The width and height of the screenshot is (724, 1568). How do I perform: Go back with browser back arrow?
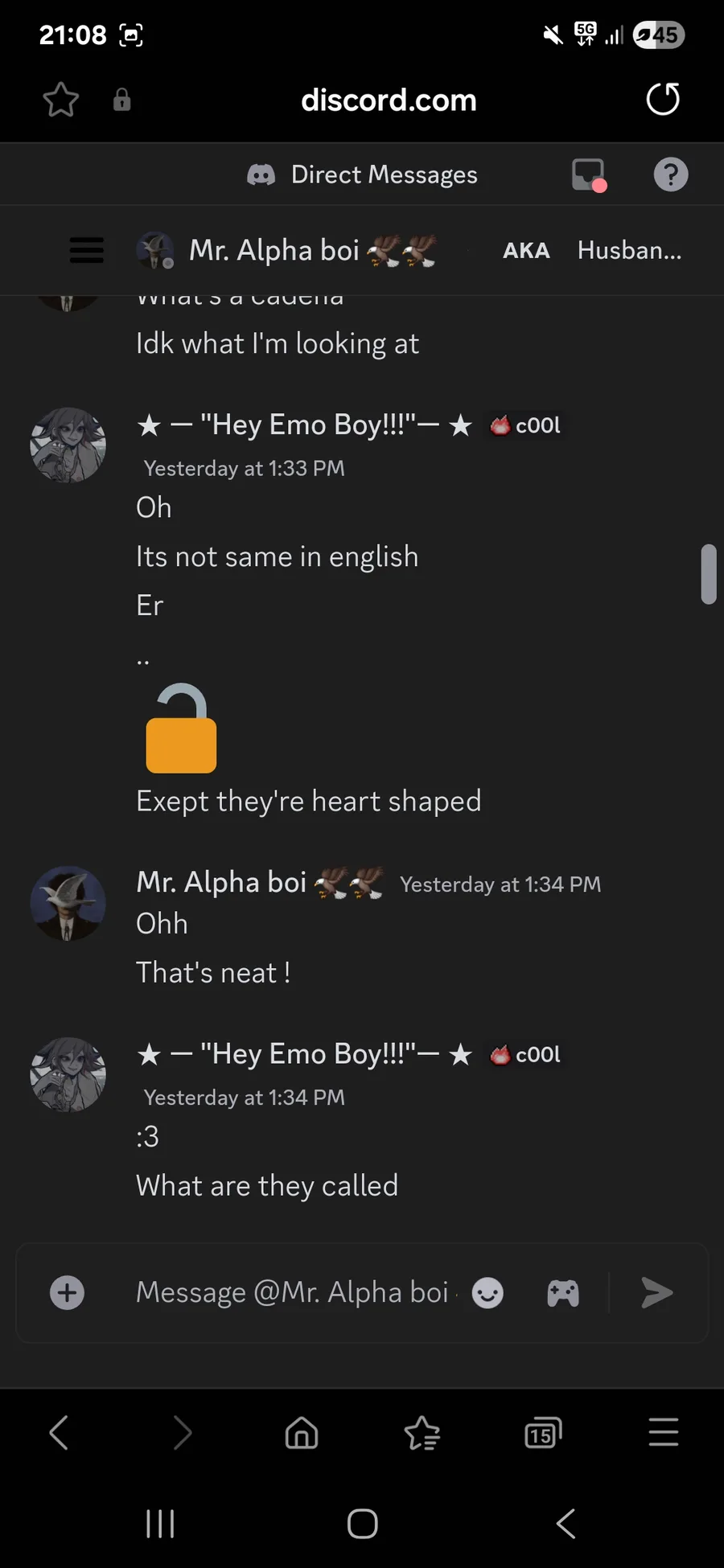click(x=59, y=1432)
